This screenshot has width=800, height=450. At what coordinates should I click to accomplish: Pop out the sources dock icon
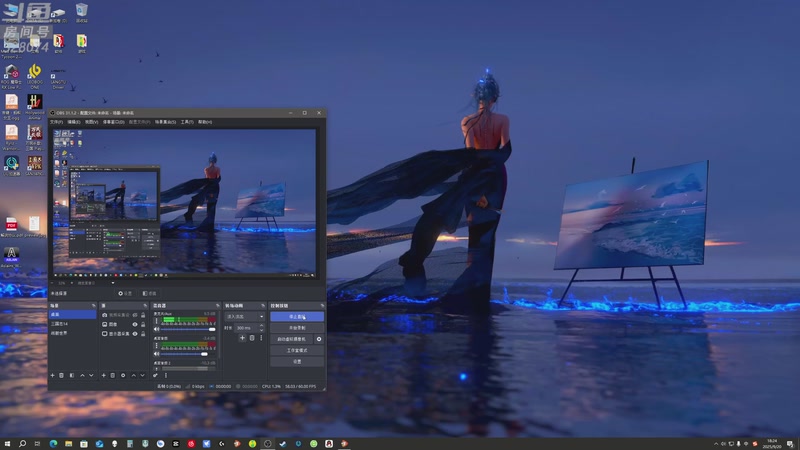(x=145, y=306)
